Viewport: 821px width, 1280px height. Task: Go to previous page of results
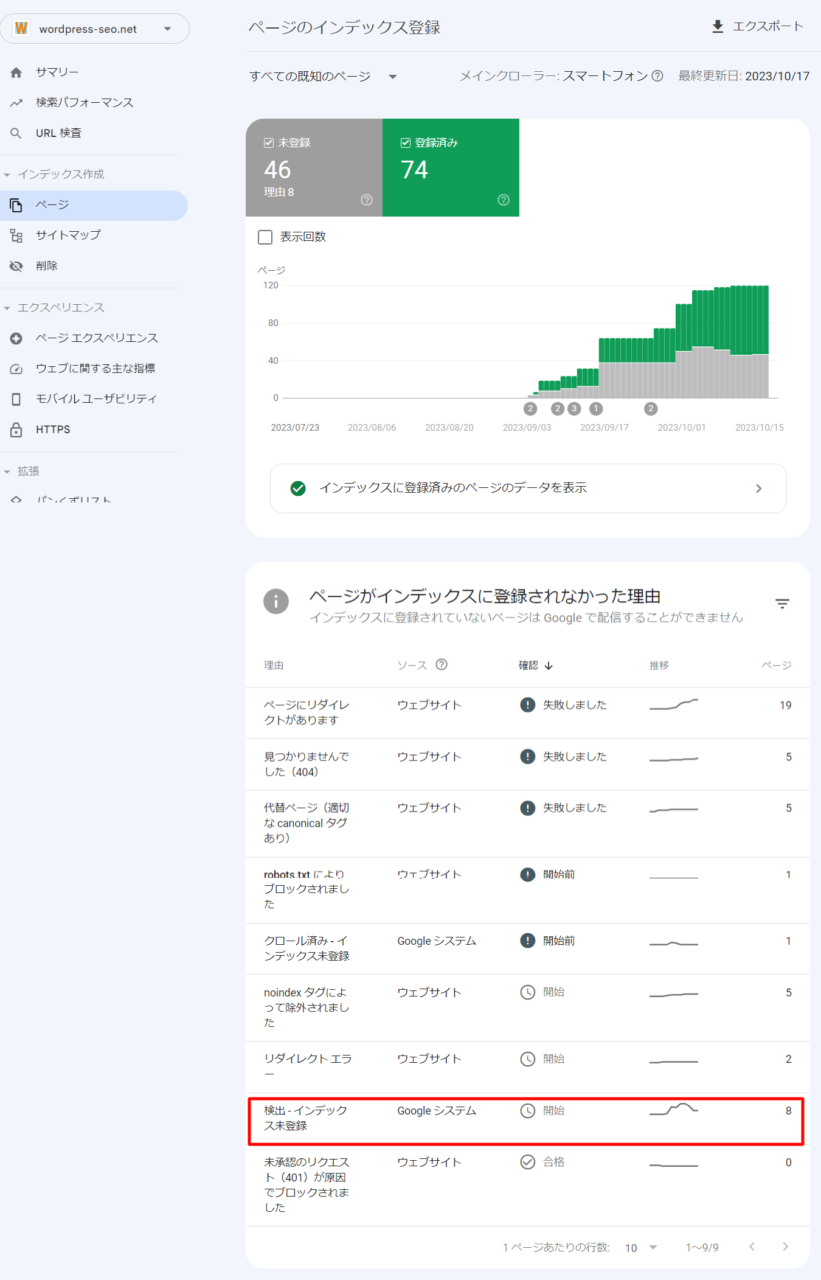click(x=752, y=1247)
